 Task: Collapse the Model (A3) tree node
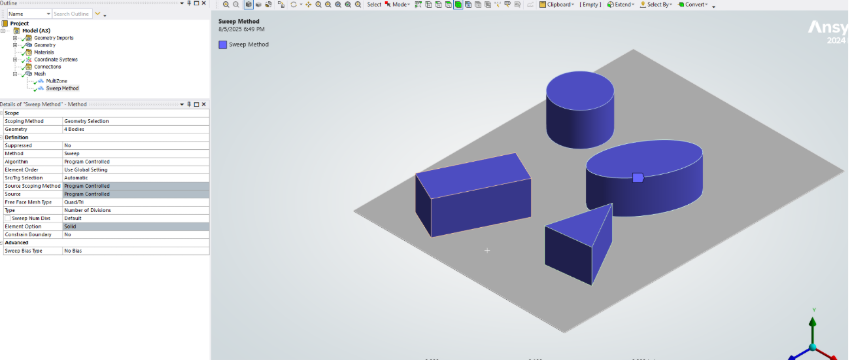(3, 30)
